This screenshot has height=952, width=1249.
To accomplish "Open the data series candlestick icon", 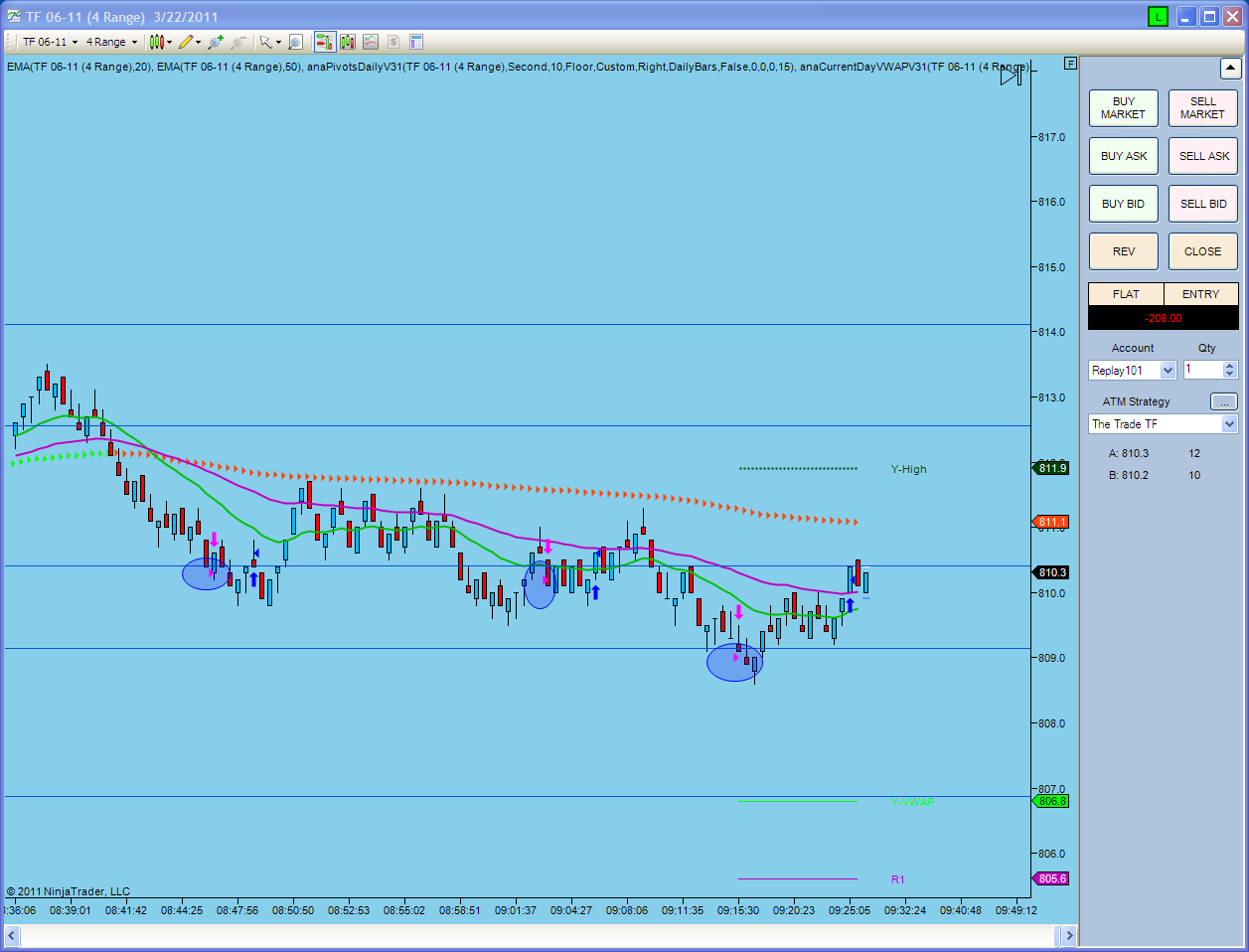I will pos(348,42).
